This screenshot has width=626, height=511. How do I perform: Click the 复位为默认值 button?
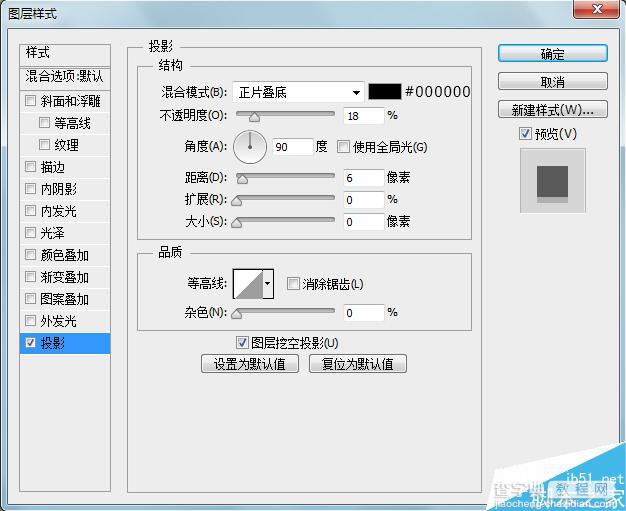pos(358,364)
